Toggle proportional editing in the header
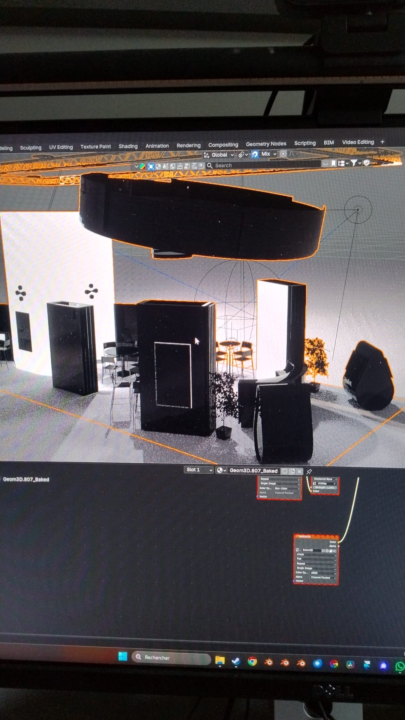The image size is (405, 720). pos(283,154)
